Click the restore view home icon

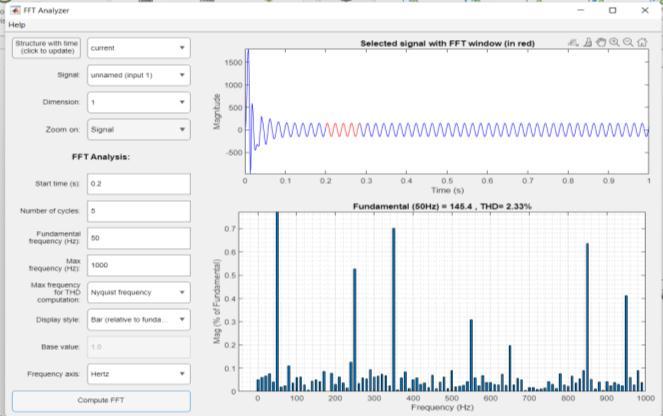(x=642, y=42)
